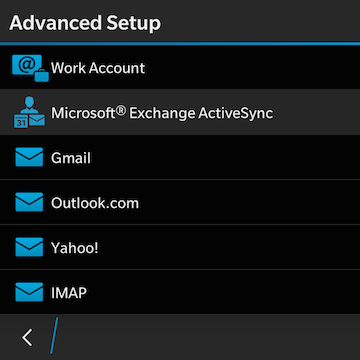360x360 pixels.
Task: Select the IMAP envelope icon
Action: tap(29, 292)
